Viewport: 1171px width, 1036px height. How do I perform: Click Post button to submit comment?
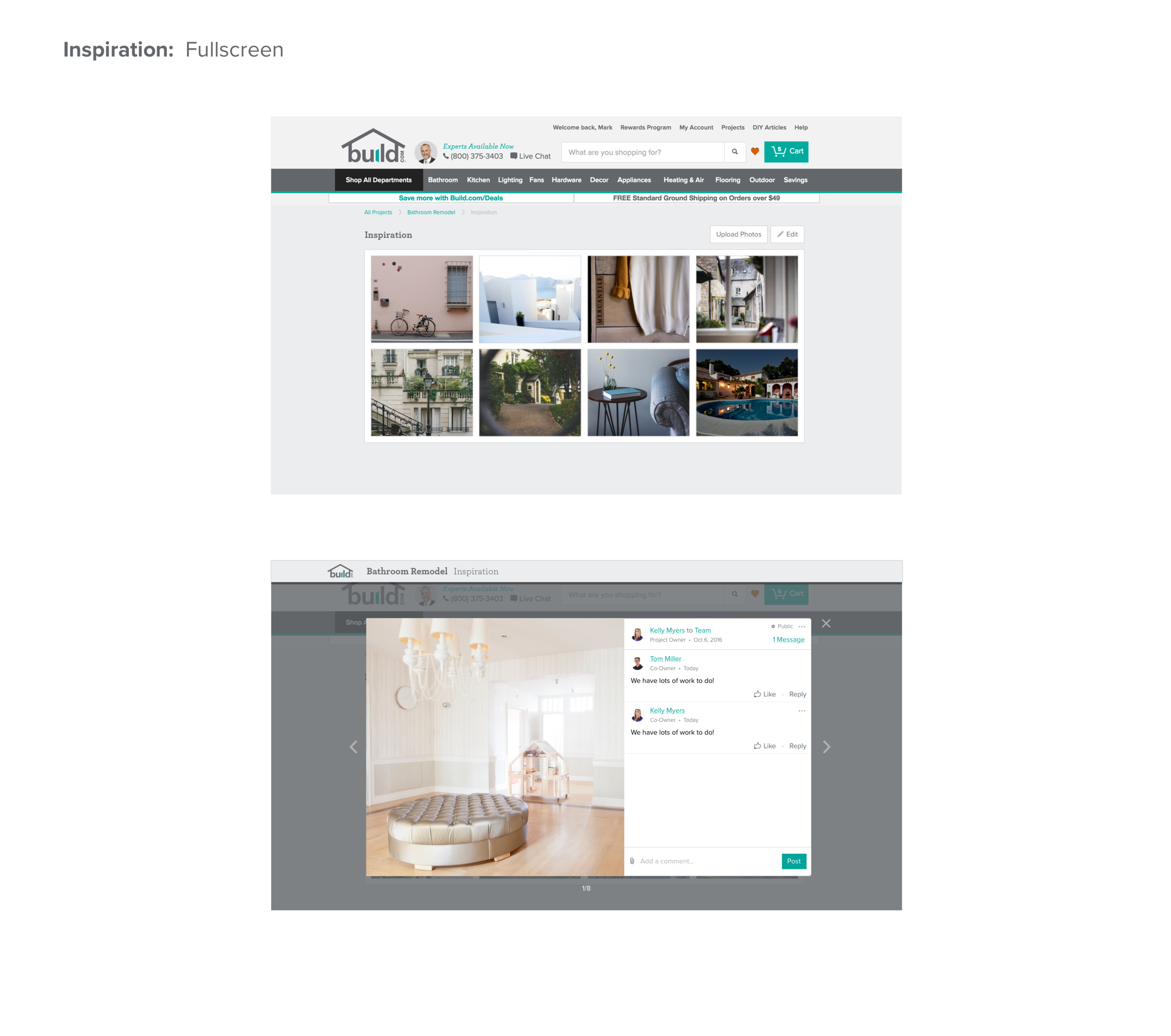click(794, 861)
